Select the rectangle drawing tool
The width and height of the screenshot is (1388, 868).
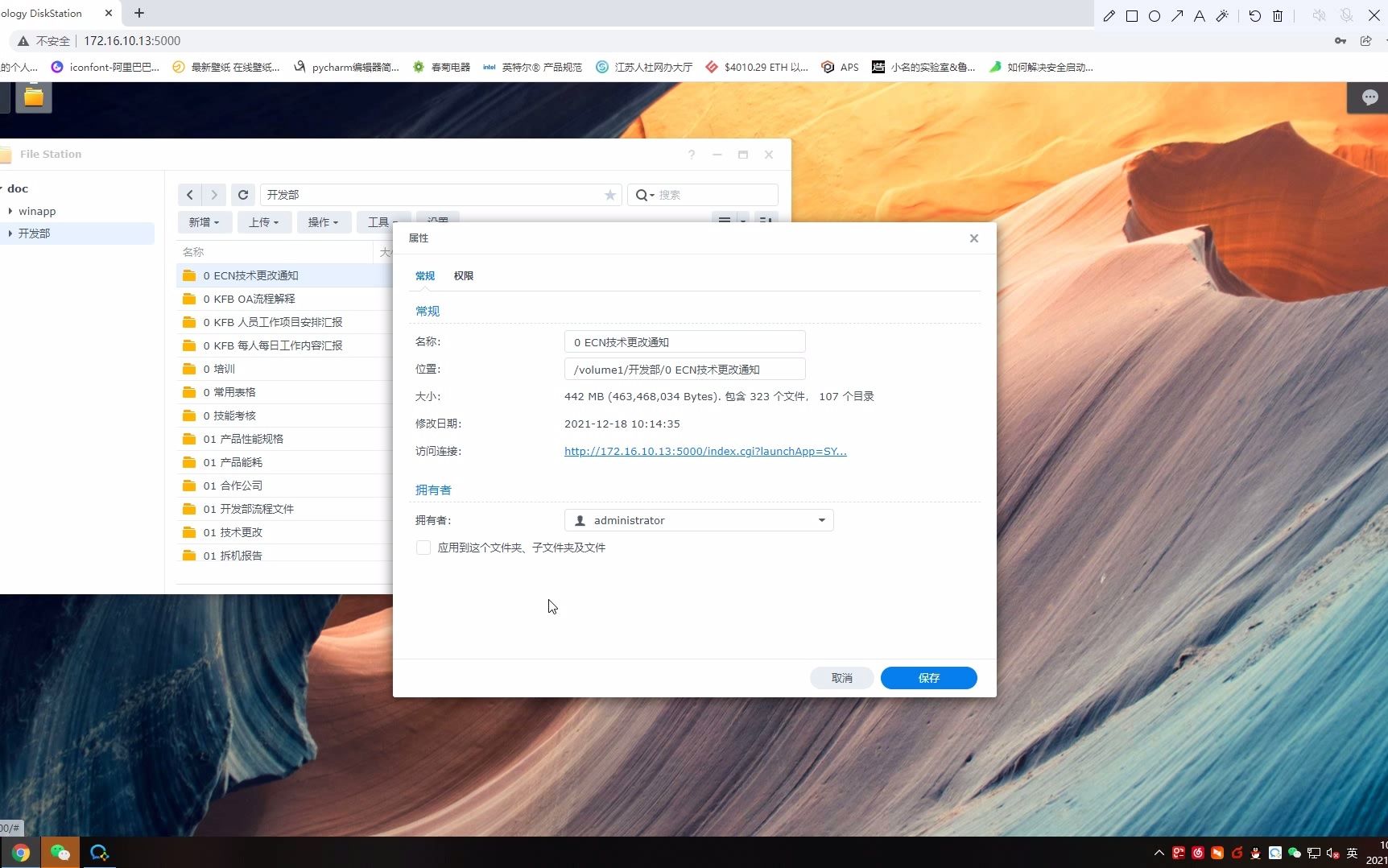pos(1132,16)
